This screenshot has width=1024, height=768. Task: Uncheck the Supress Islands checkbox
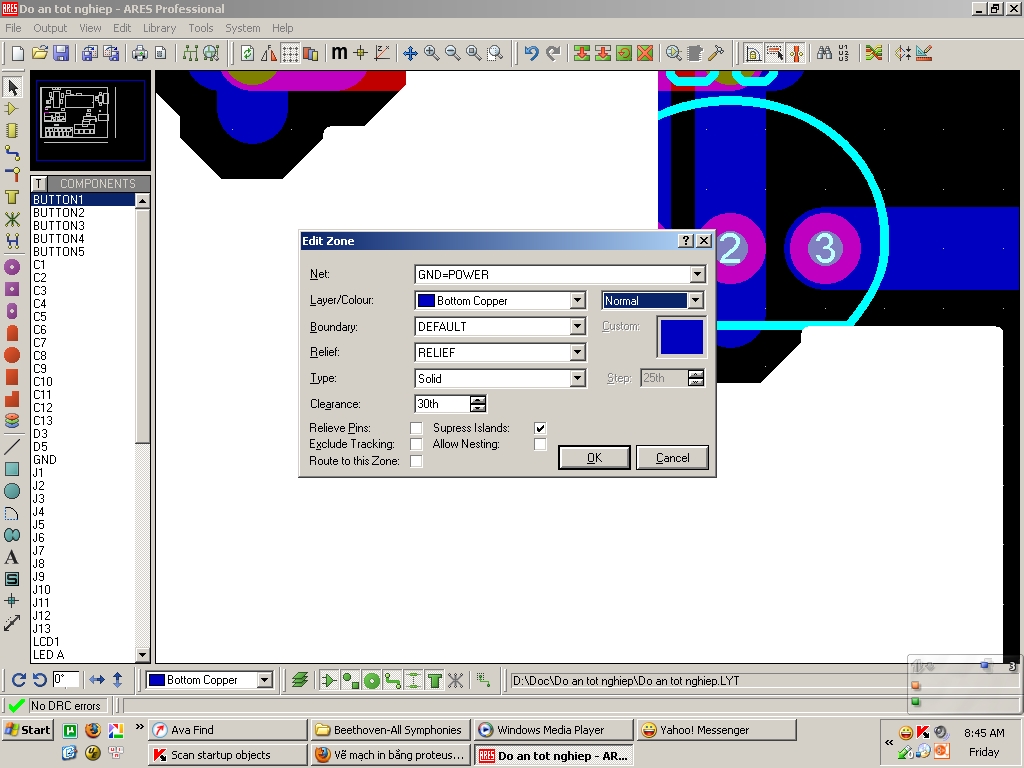click(x=540, y=428)
